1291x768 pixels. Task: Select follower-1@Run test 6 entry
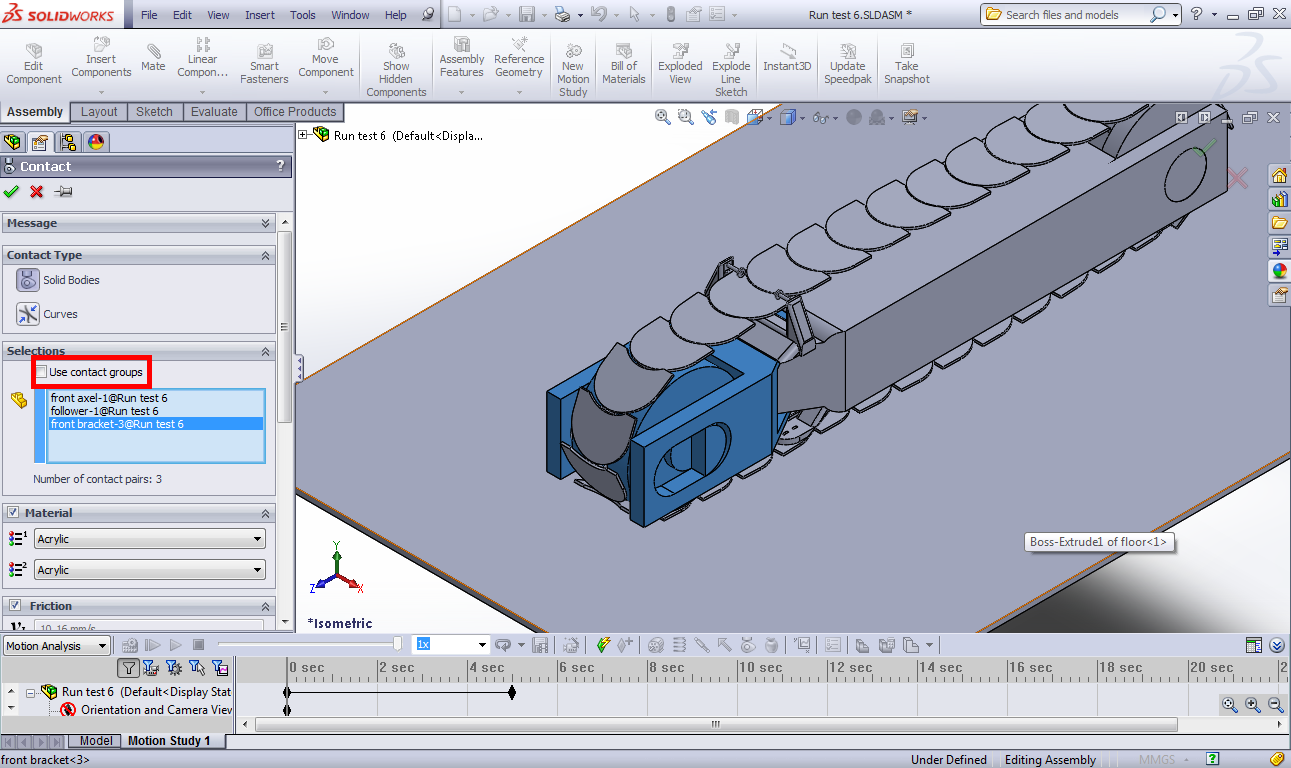(x=104, y=411)
